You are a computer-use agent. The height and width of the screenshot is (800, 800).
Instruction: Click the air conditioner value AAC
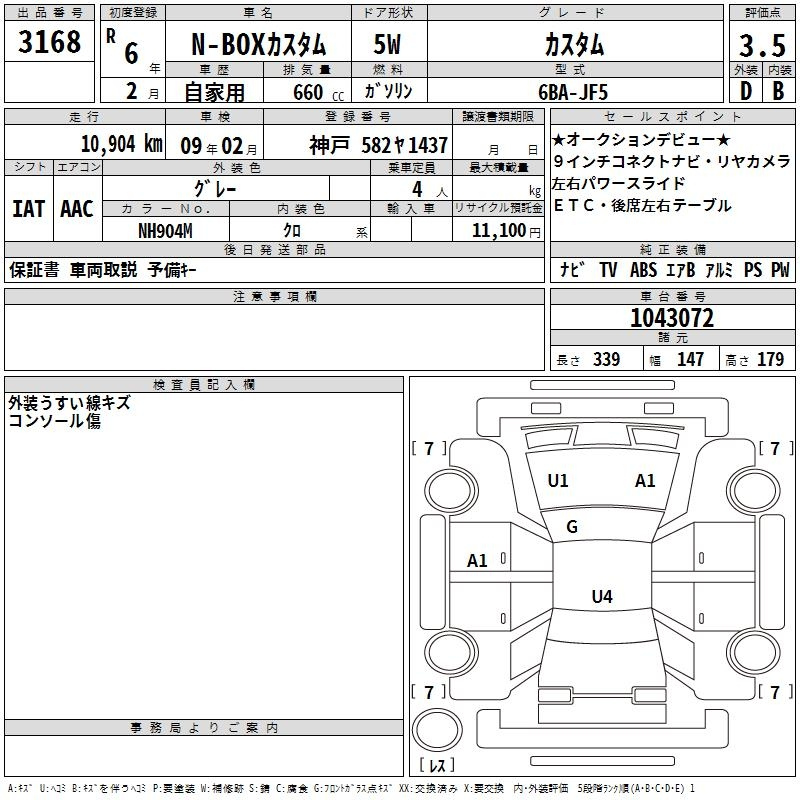[77, 209]
